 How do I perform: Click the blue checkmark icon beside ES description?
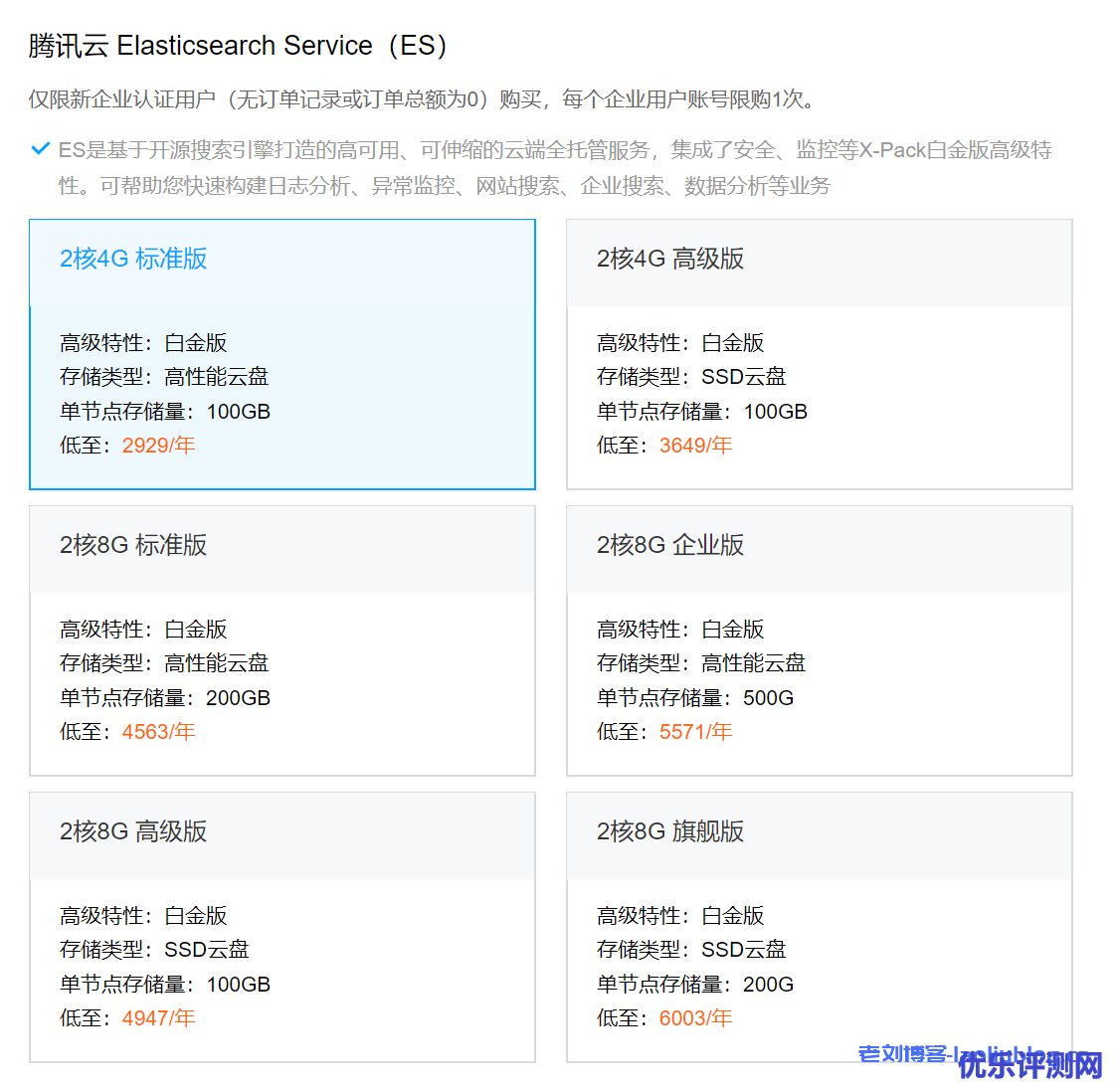41,149
